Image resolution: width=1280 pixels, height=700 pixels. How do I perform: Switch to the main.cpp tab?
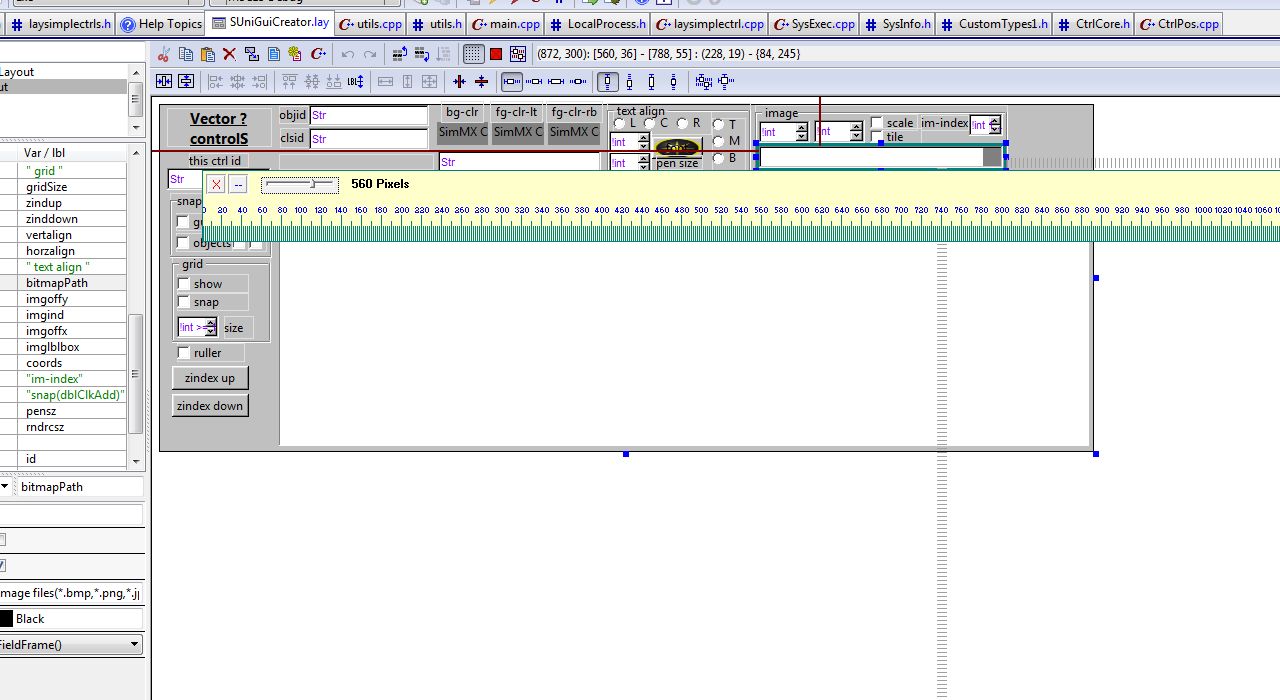pyautogui.click(x=506, y=24)
